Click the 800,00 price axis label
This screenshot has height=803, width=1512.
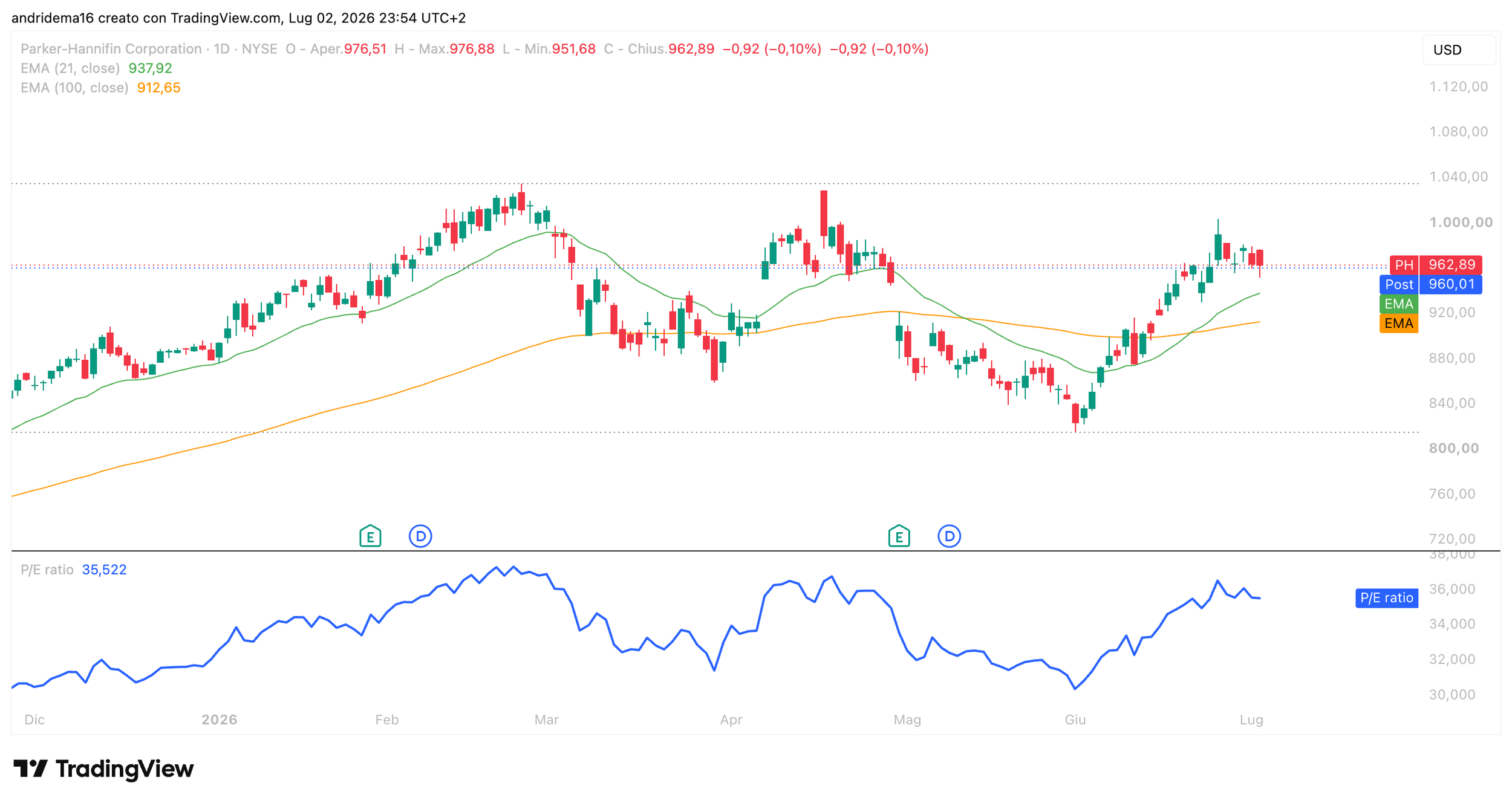coord(1454,448)
